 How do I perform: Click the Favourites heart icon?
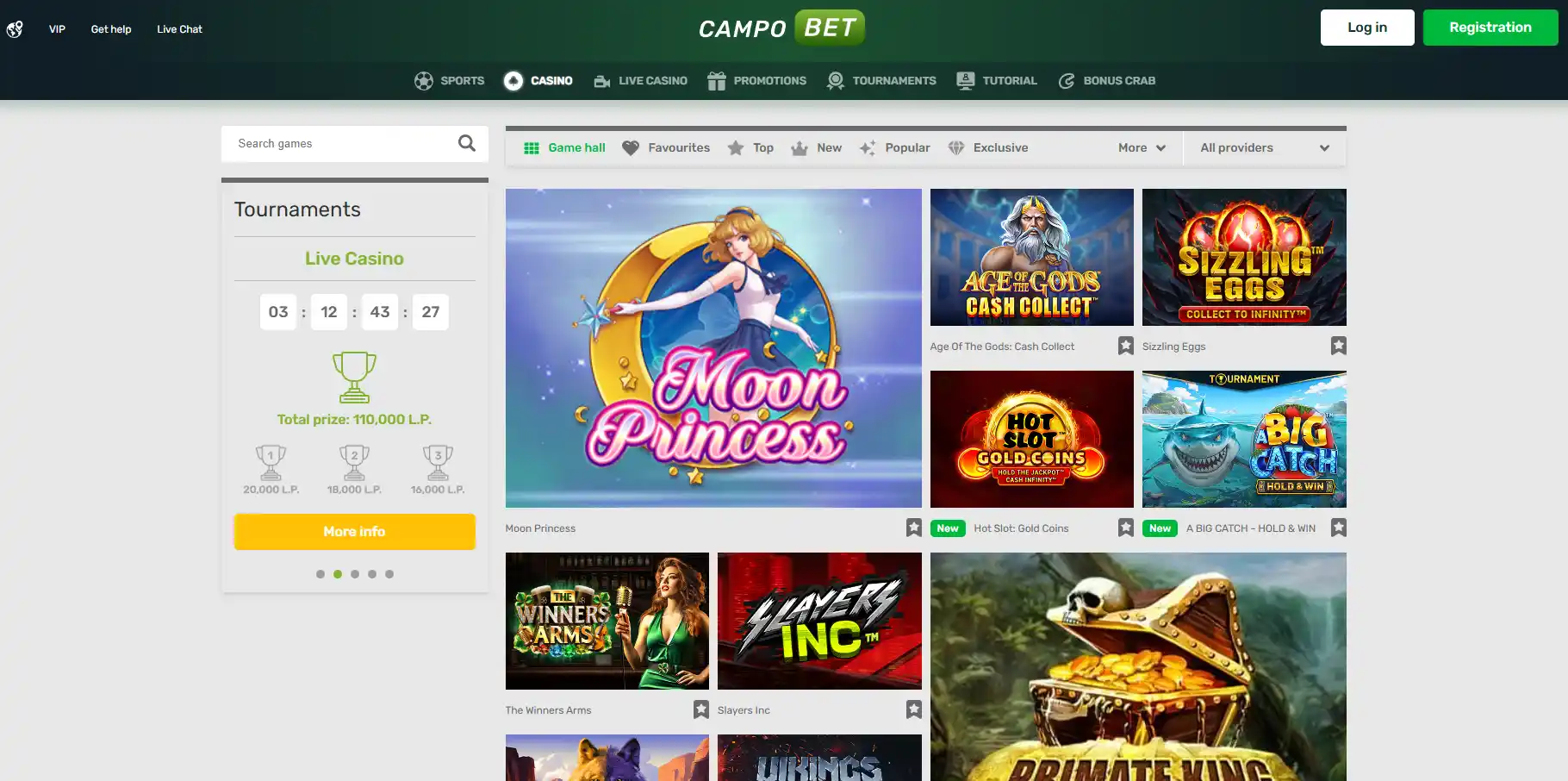(x=631, y=148)
